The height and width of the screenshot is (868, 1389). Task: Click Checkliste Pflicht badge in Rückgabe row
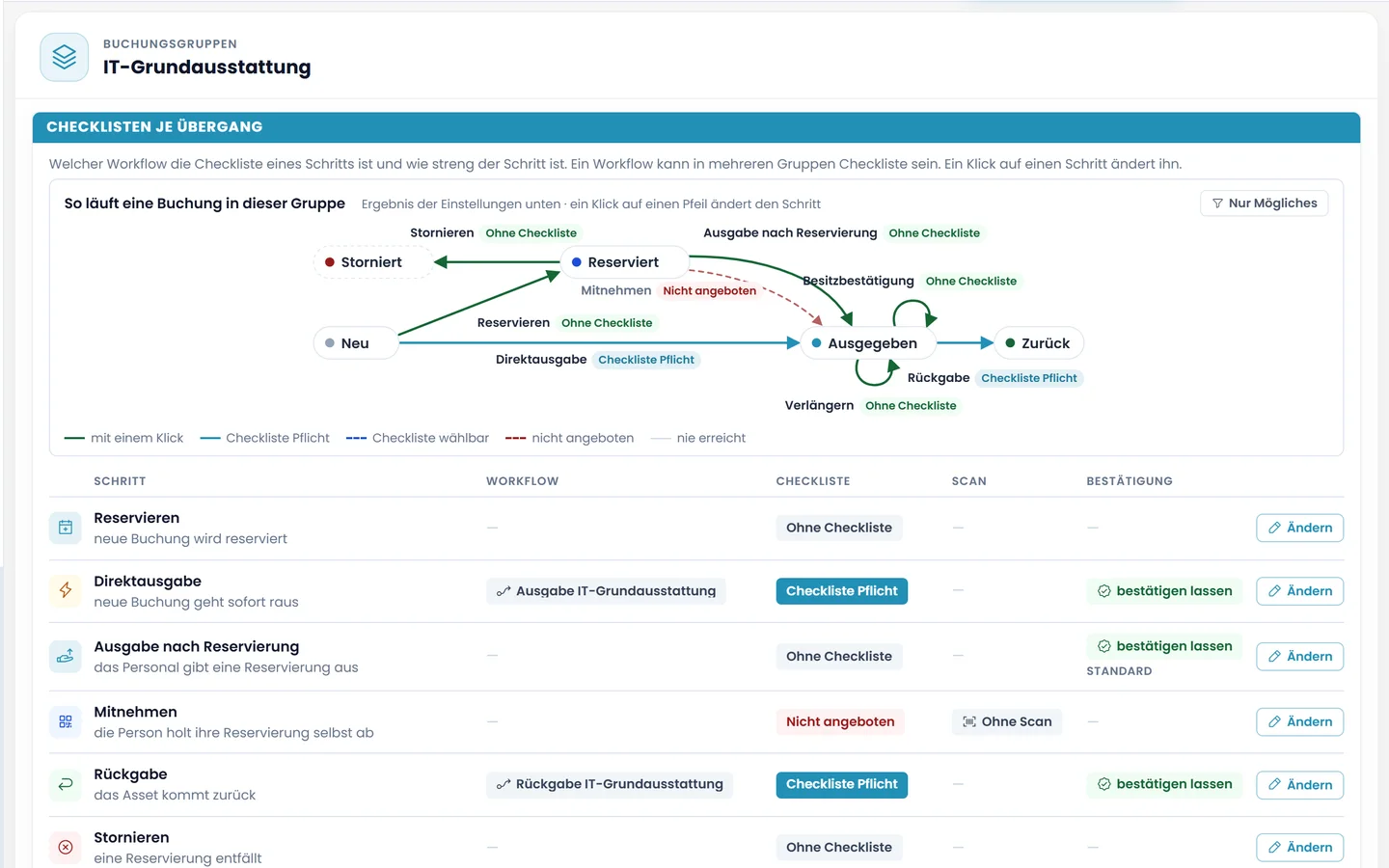click(x=842, y=784)
